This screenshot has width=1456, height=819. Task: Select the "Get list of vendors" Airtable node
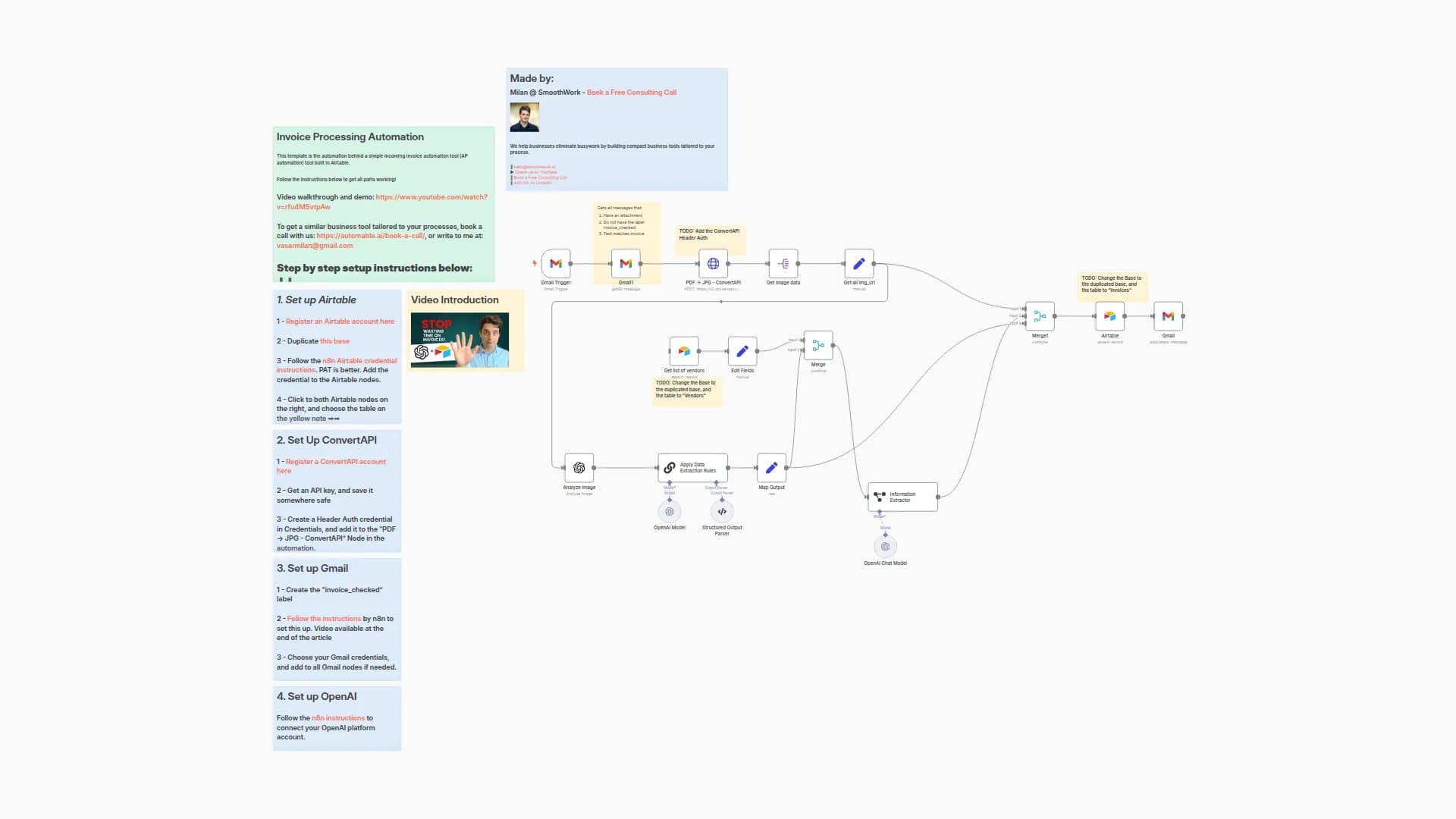pos(684,350)
